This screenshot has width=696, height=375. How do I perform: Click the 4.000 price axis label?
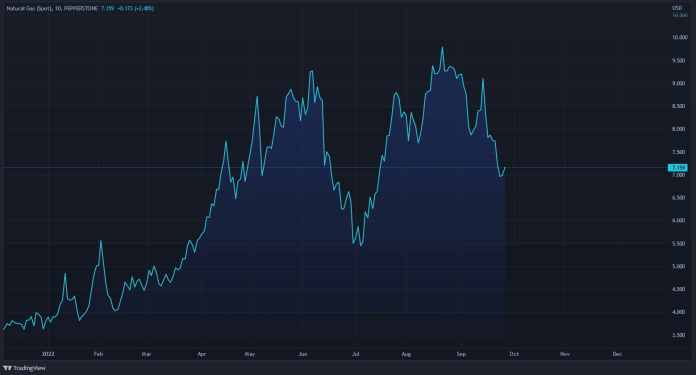(679, 312)
